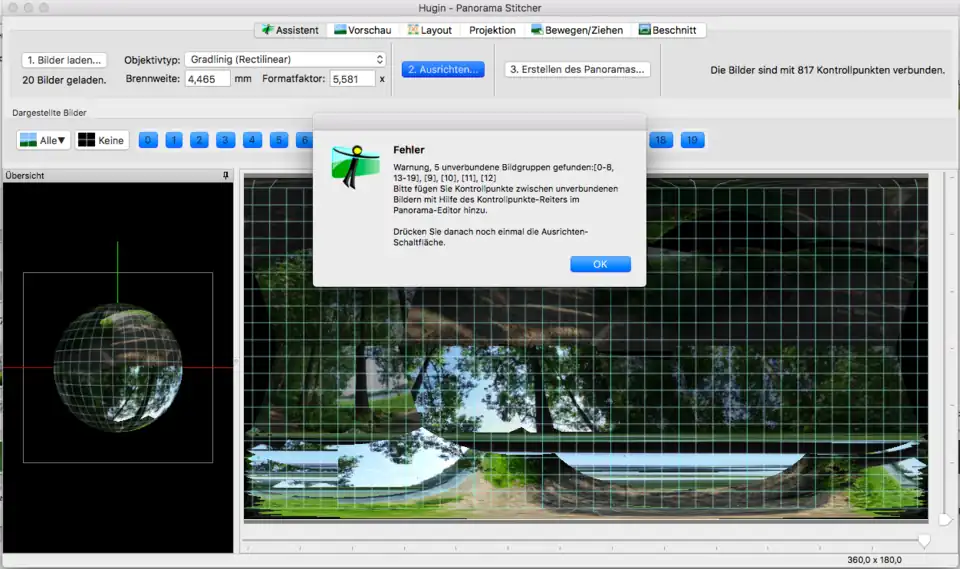This screenshot has height=569, width=960.
Task: Toggle visibility of image 3
Action: click(x=226, y=140)
